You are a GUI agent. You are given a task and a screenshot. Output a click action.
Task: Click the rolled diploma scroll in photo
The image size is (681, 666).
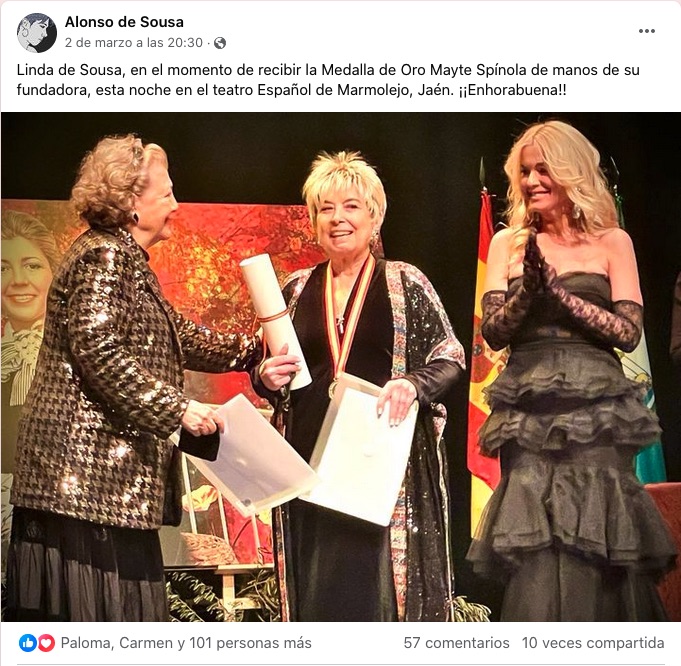click(x=275, y=320)
